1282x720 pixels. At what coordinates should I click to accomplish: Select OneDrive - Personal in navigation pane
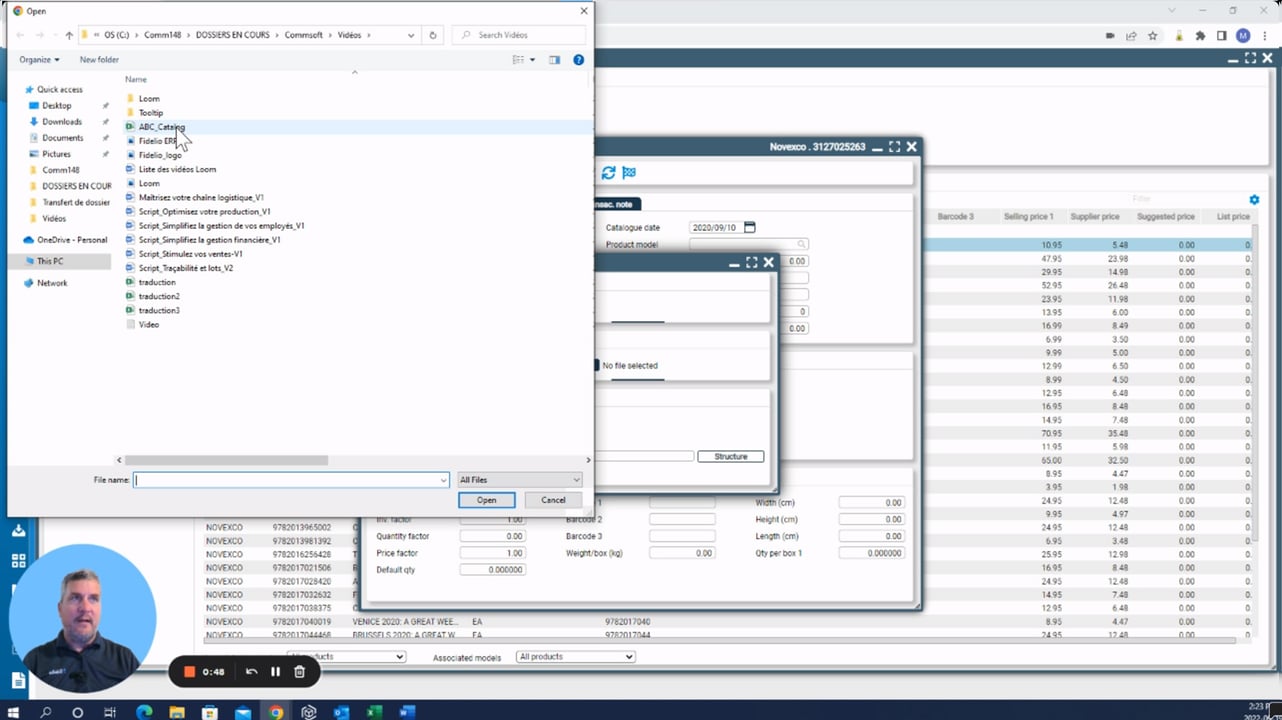coord(72,240)
